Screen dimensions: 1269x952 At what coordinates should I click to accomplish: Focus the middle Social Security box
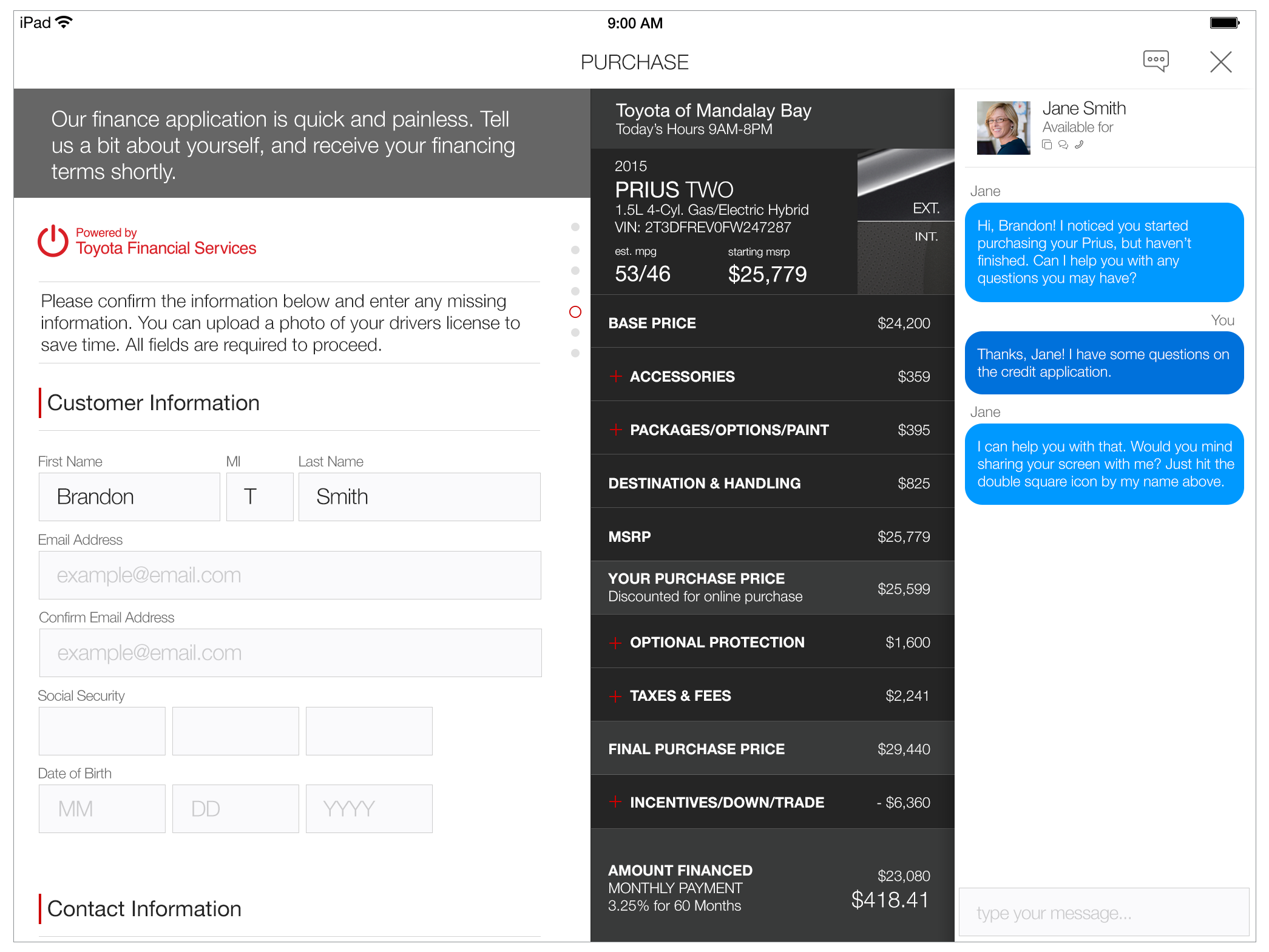(x=235, y=731)
